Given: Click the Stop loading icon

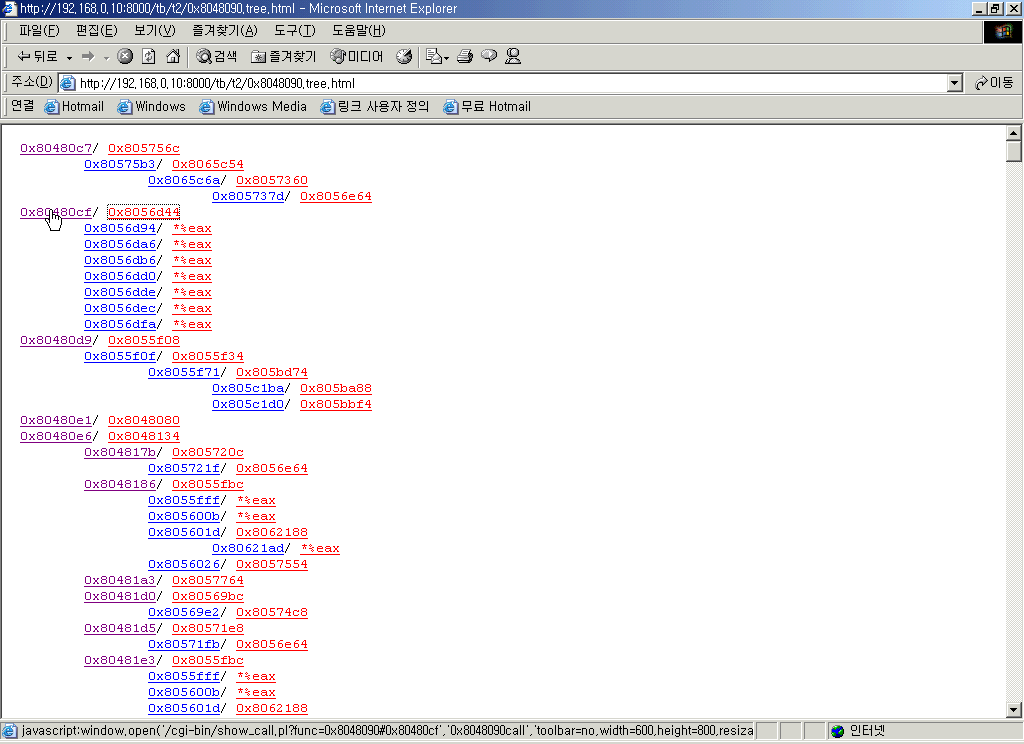Looking at the screenshot, I should point(125,57).
